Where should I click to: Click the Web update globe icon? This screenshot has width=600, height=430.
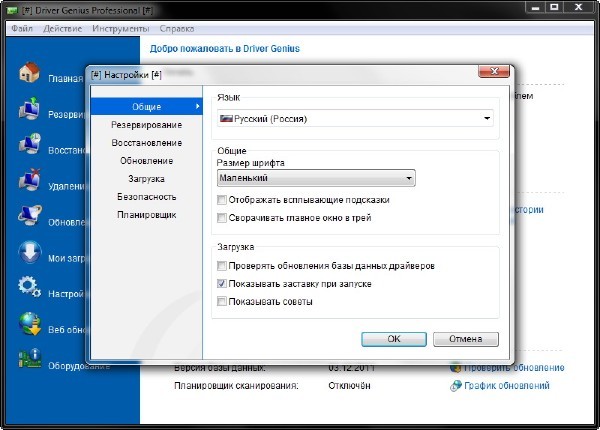coord(30,324)
